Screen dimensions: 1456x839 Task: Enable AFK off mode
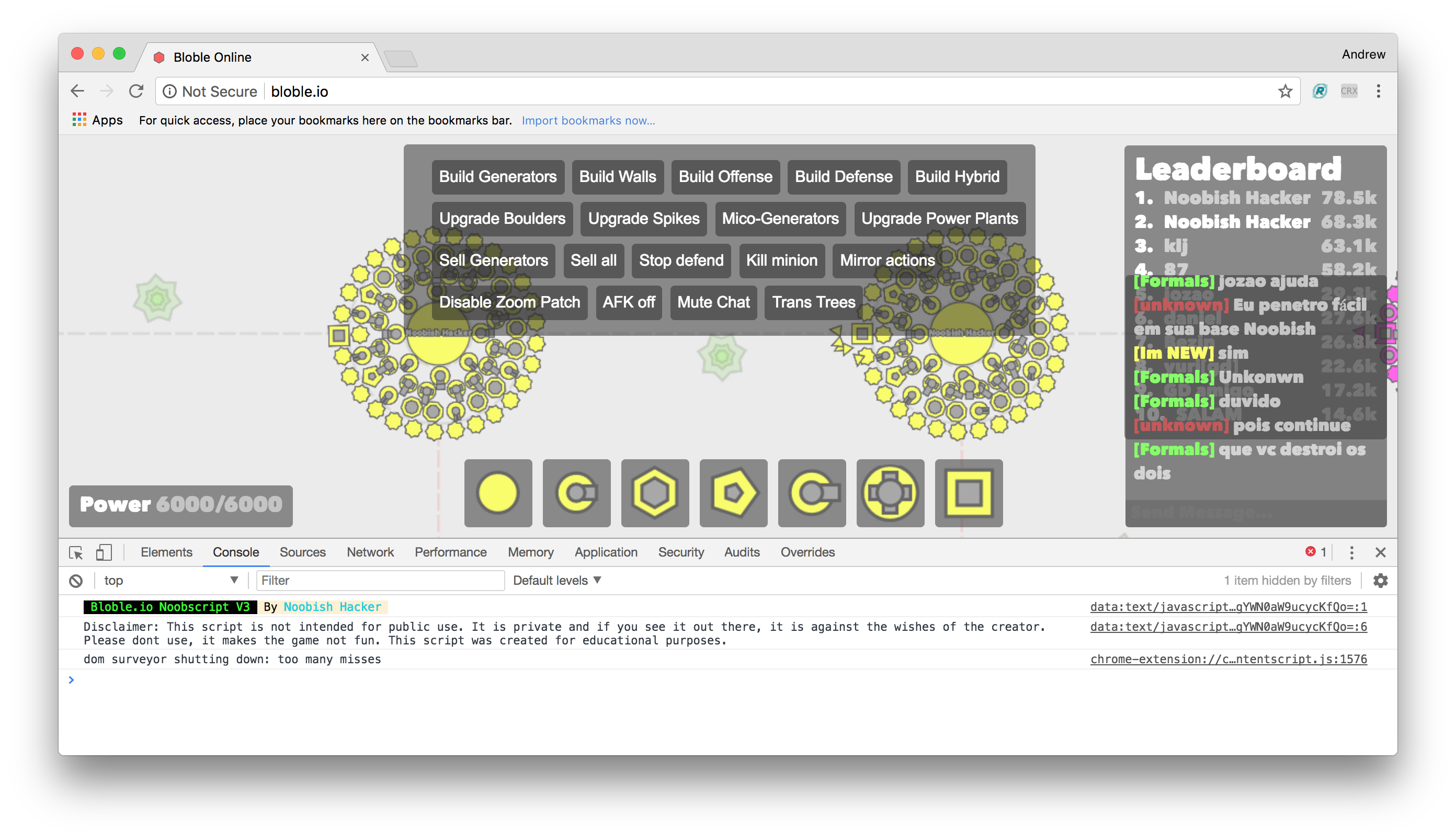(629, 302)
